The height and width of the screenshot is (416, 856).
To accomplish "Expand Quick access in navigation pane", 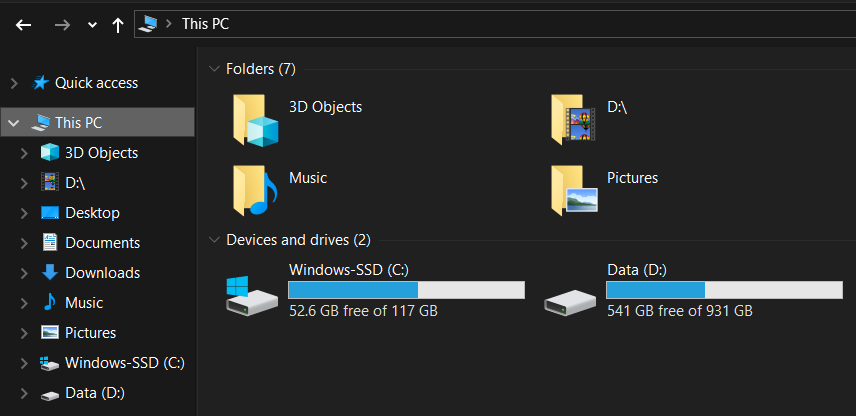I will click(x=15, y=84).
